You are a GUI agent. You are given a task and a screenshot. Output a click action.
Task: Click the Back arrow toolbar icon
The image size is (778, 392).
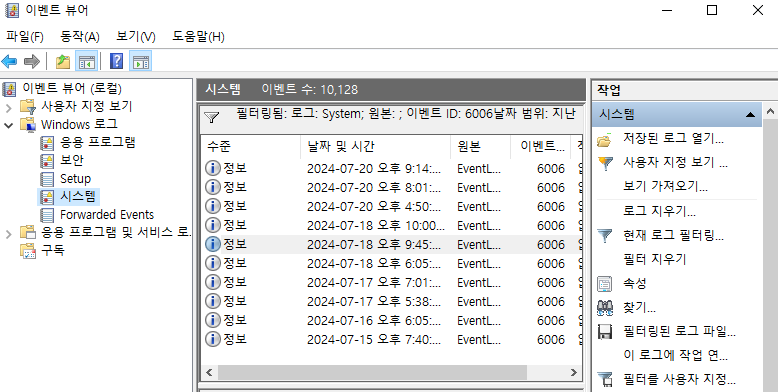(x=9, y=62)
